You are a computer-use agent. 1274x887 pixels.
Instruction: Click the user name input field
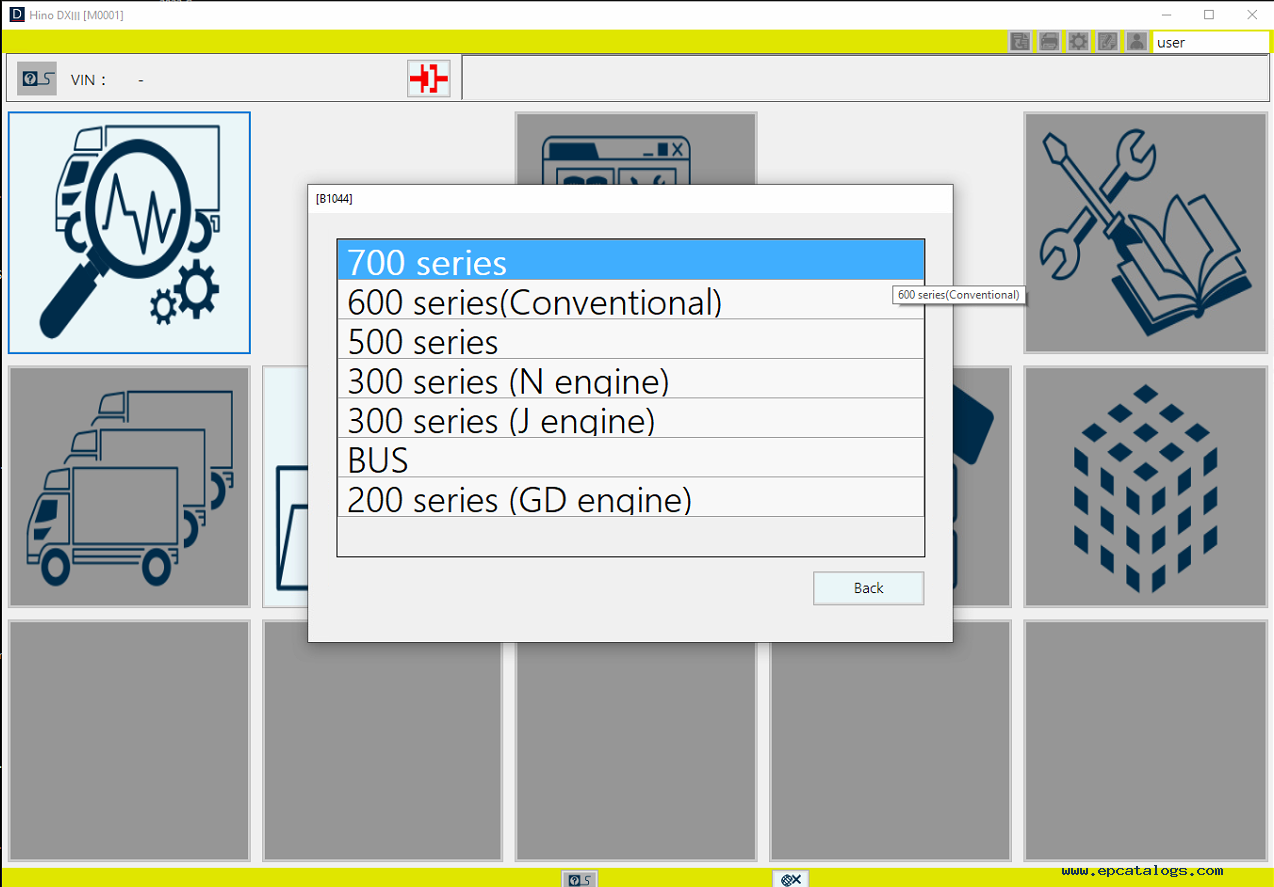click(1210, 42)
